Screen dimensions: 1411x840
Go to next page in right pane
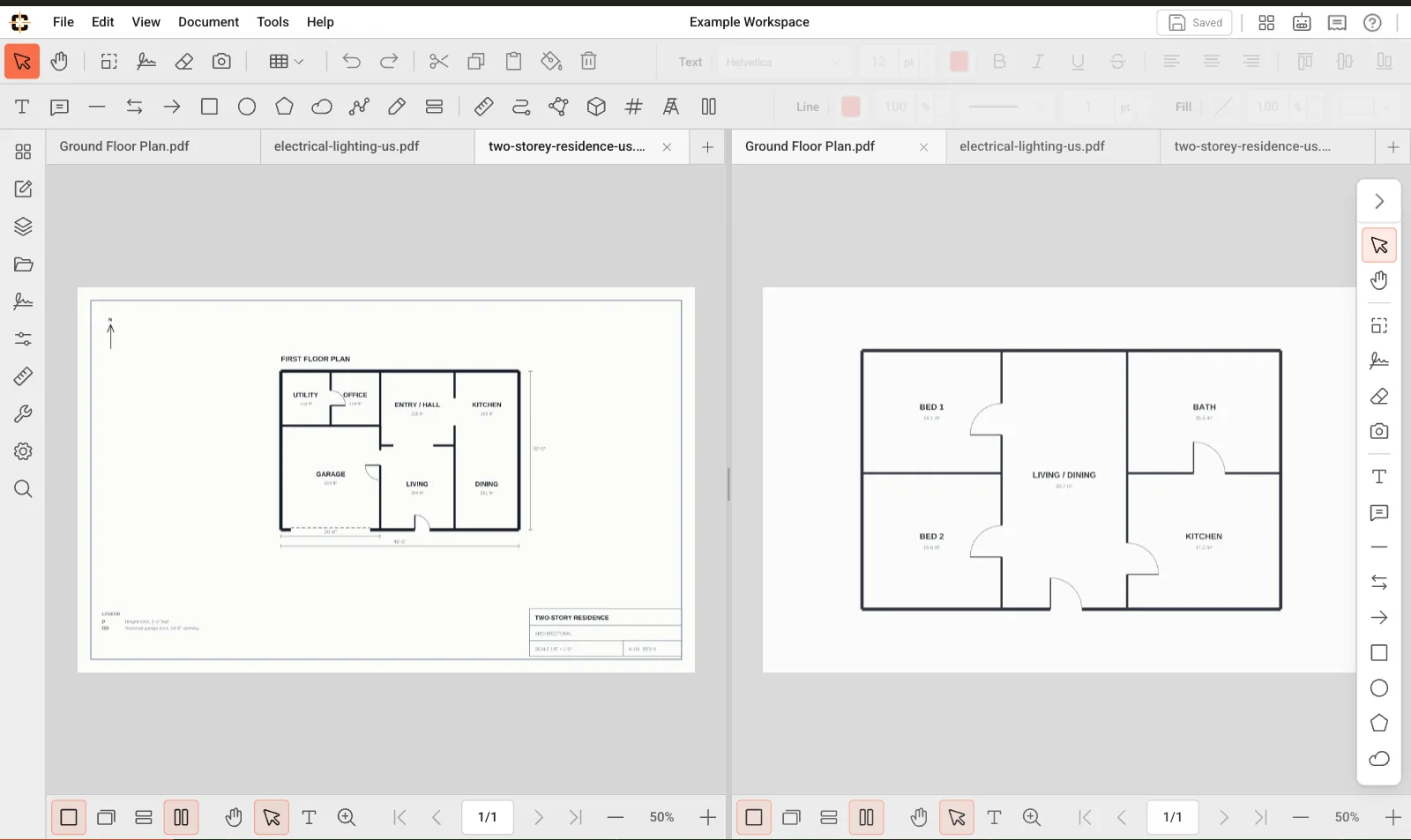pos(1223,818)
